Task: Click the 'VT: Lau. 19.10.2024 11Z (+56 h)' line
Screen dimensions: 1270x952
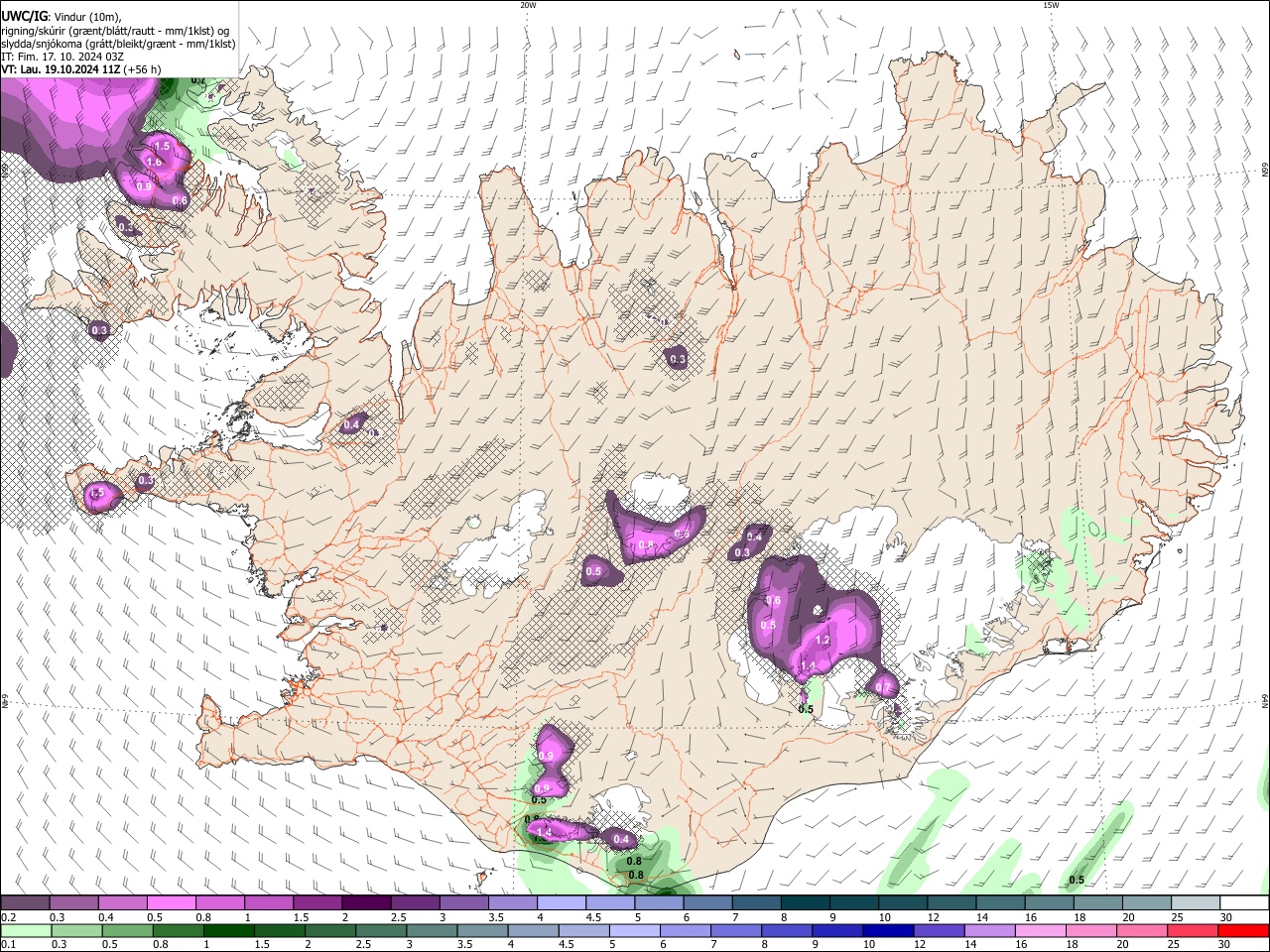Action: 81,69
